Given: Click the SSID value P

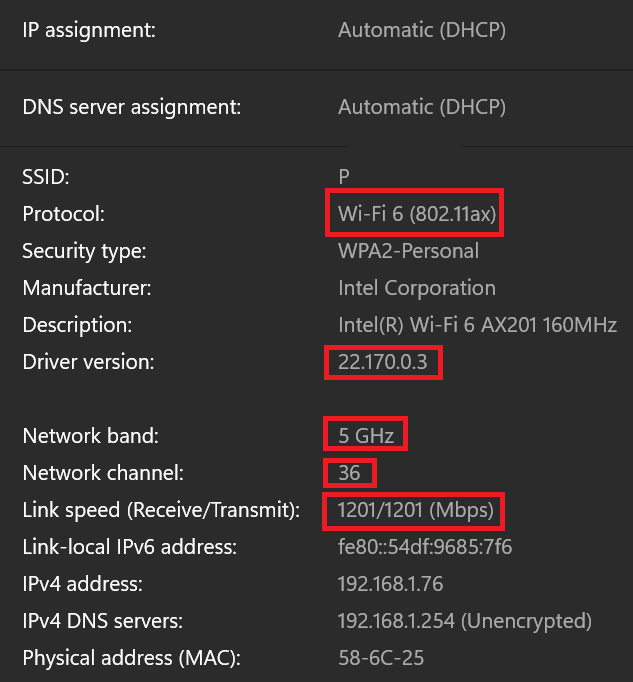Looking at the screenshot, I should [344, 177].
